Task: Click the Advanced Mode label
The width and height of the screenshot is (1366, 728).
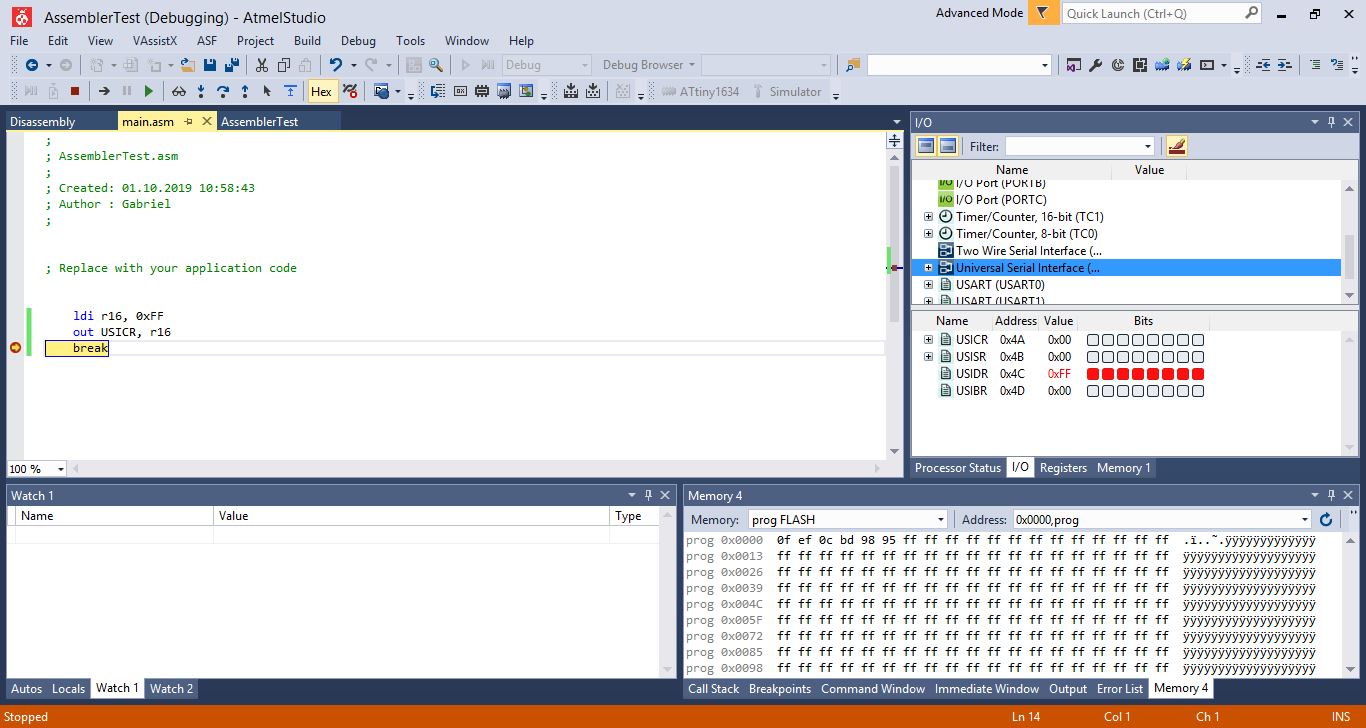Action: point(979,13)
